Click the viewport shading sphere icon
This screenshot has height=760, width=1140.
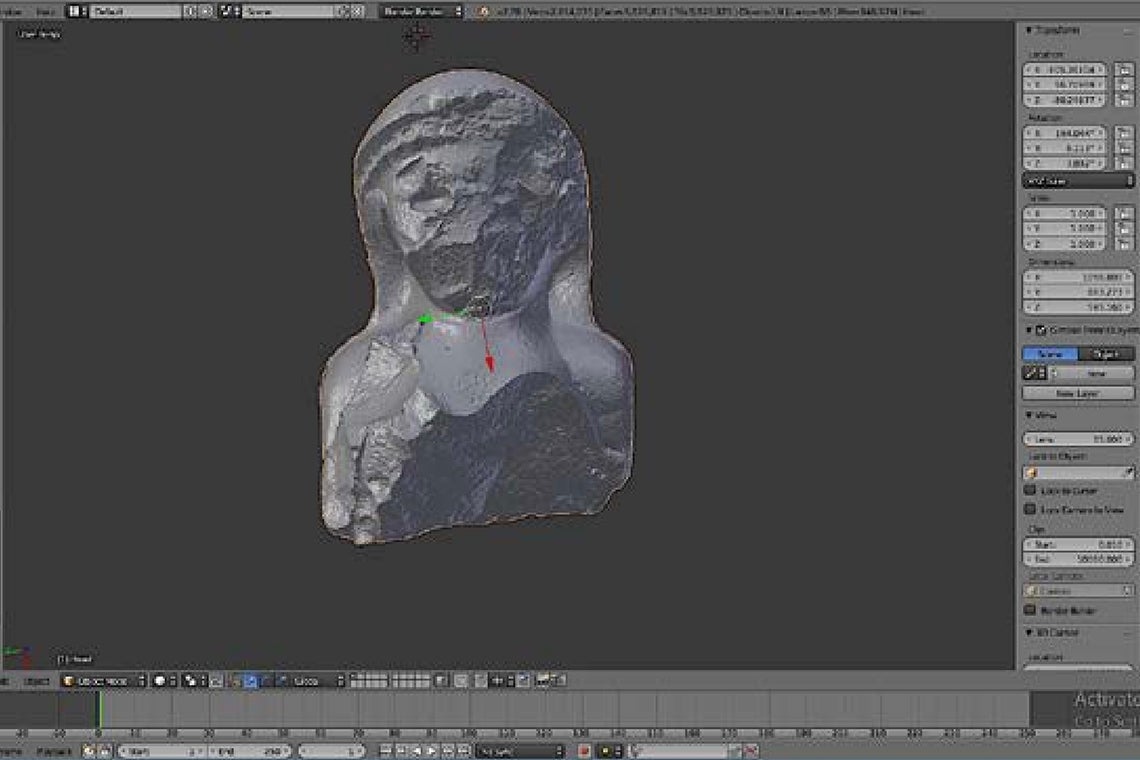[160, 681]
